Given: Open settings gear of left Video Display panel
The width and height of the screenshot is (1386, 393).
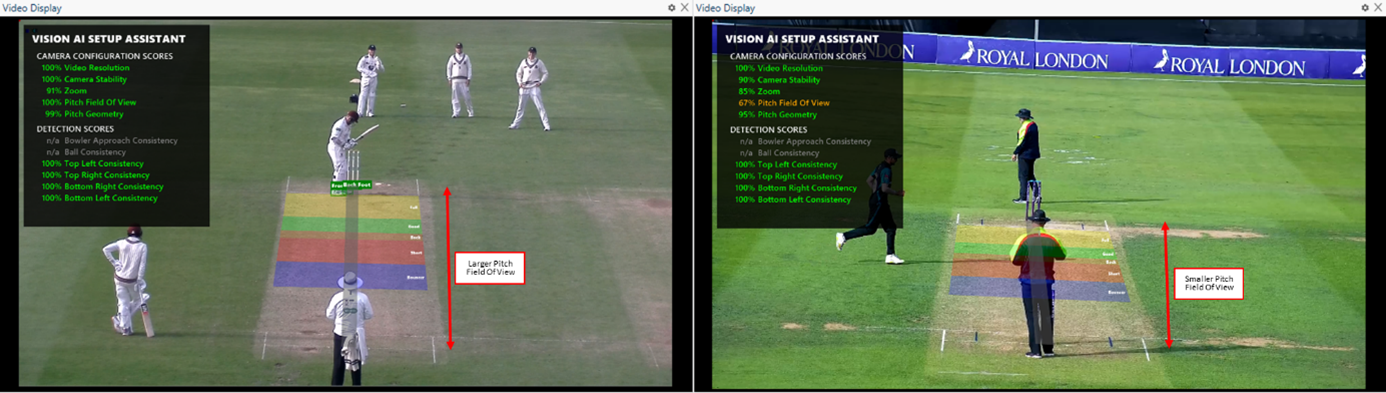Looking at the screenshot, I should [x=672, y=7].
